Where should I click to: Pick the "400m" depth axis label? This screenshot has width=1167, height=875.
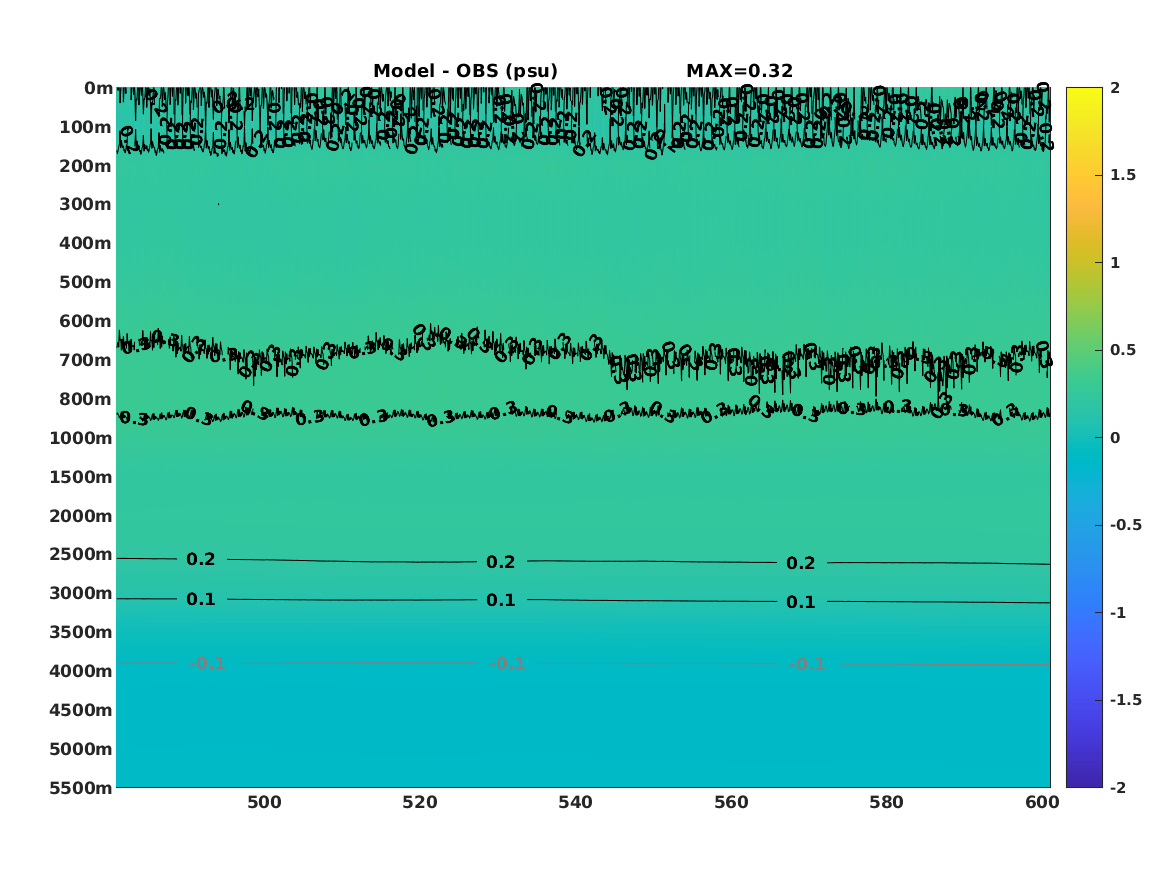pos(86,243)
